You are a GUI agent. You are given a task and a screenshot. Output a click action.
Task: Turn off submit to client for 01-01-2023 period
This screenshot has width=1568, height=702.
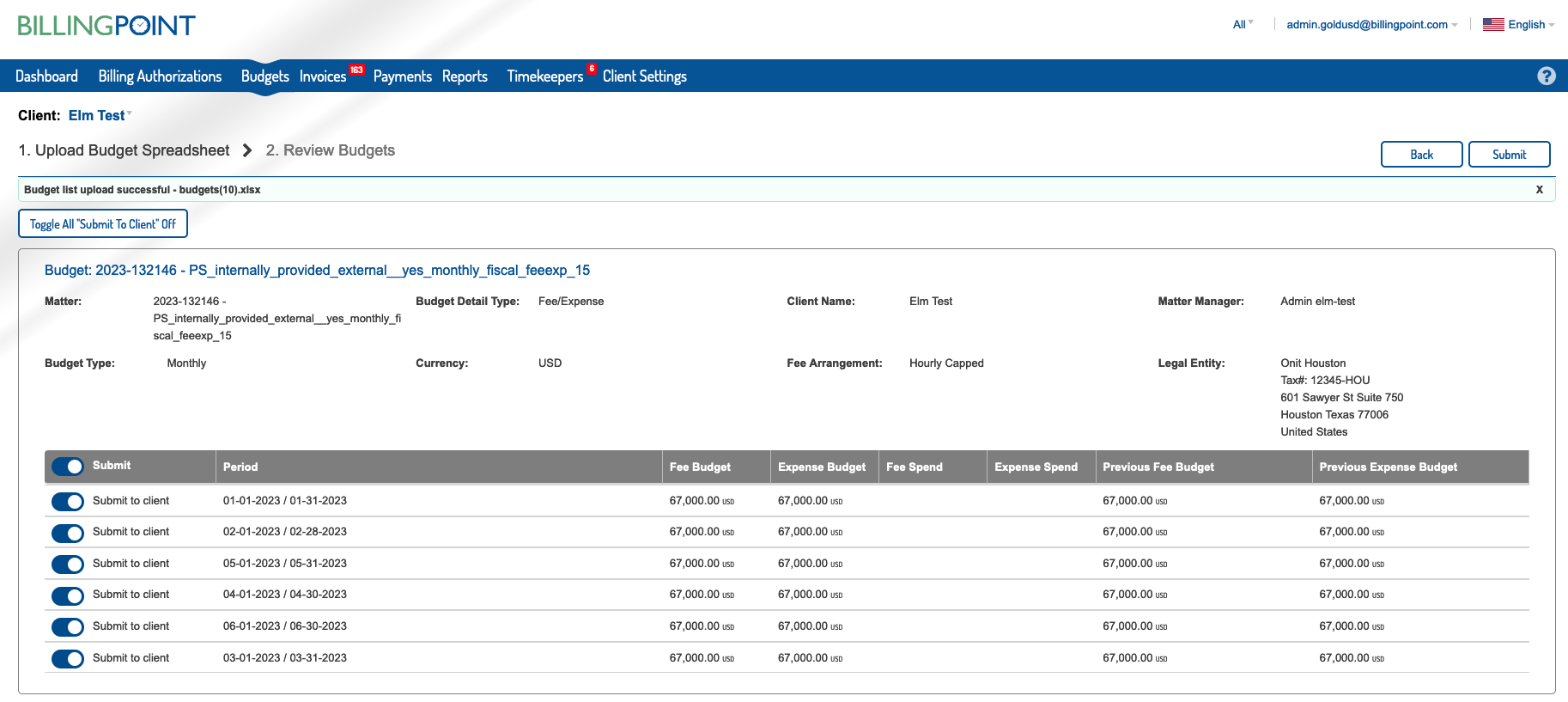click(x=68, y=501)
